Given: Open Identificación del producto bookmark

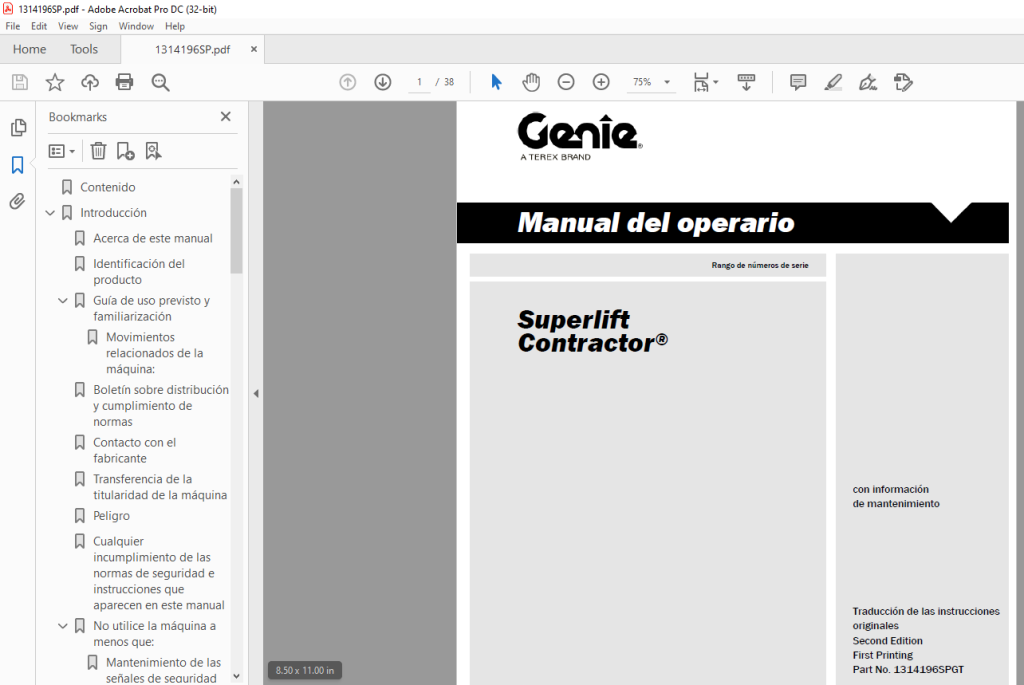Looking at the screenshot, I should point(138,272).
